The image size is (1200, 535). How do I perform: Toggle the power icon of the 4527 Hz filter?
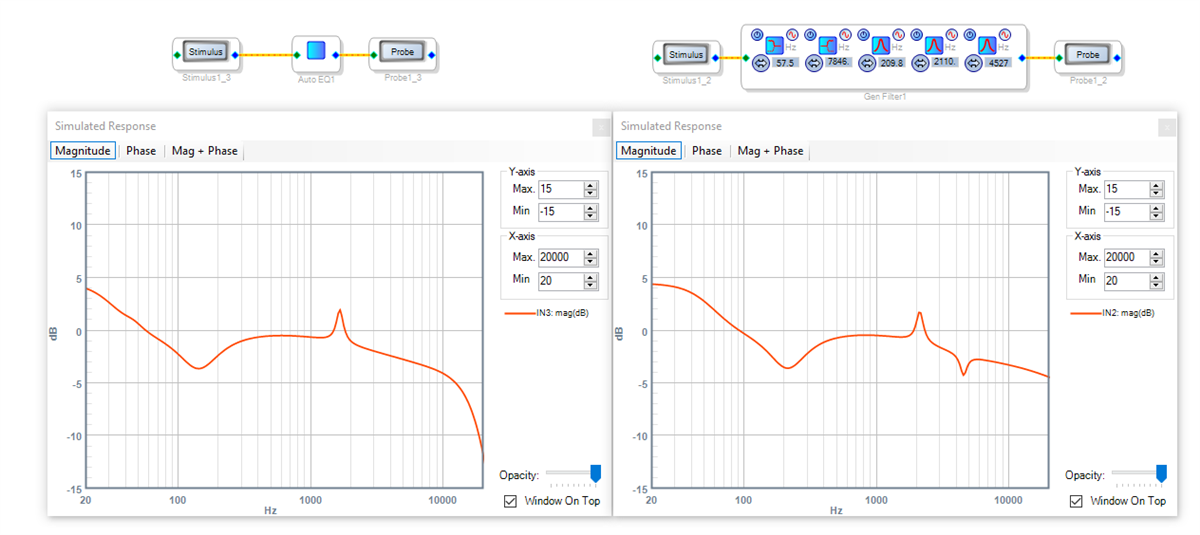pyautogui.click(x=969, y=35)
